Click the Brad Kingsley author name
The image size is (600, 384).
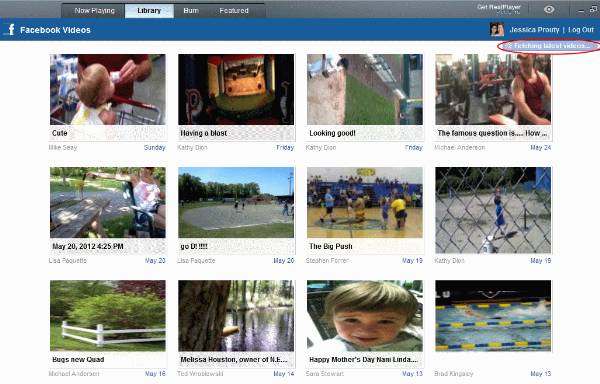pyautogui.click(x=453, y=374)
